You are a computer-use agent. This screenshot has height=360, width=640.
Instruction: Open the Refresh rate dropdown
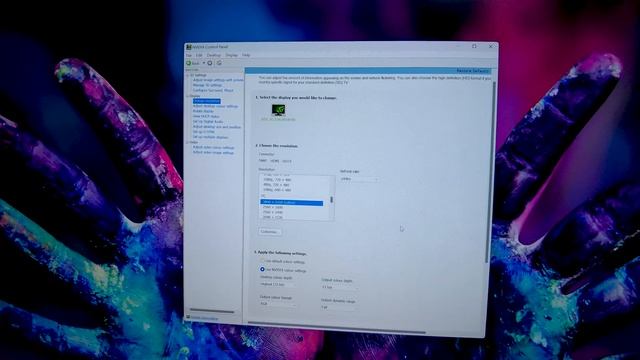coord(359,179)
